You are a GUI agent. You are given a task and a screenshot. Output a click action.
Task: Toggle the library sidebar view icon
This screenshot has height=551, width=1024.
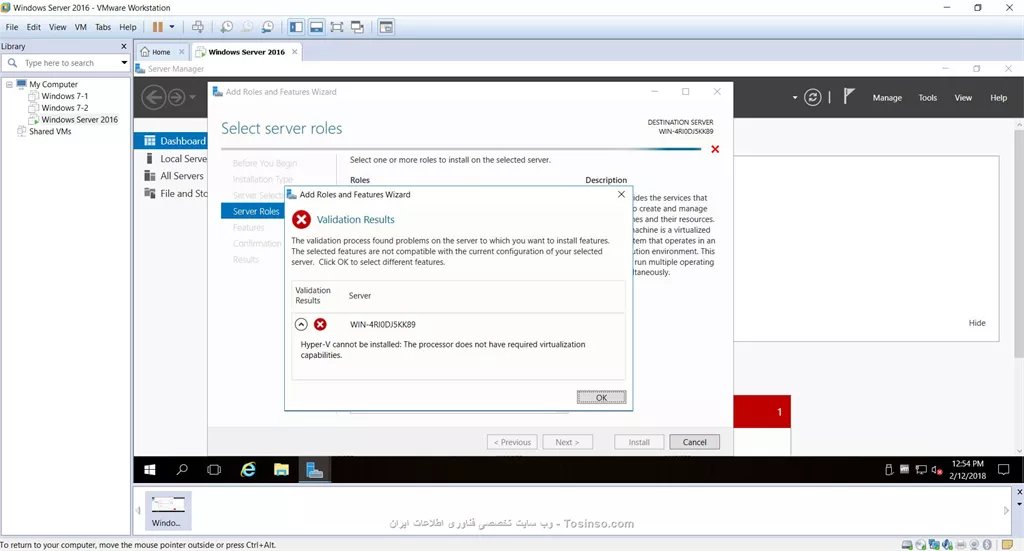[x=296, y=27]
